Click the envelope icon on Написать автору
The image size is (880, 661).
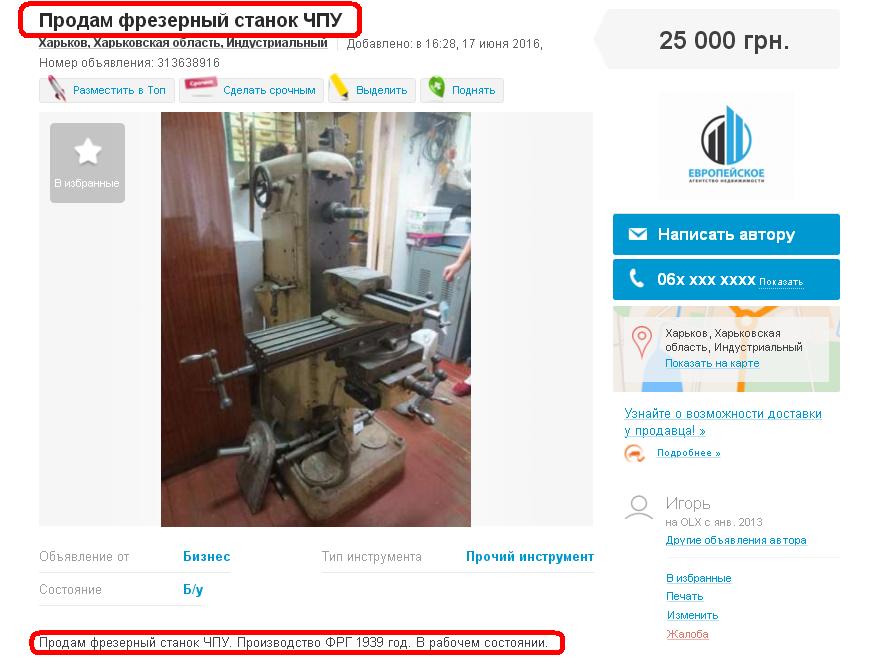coord(637,234)
